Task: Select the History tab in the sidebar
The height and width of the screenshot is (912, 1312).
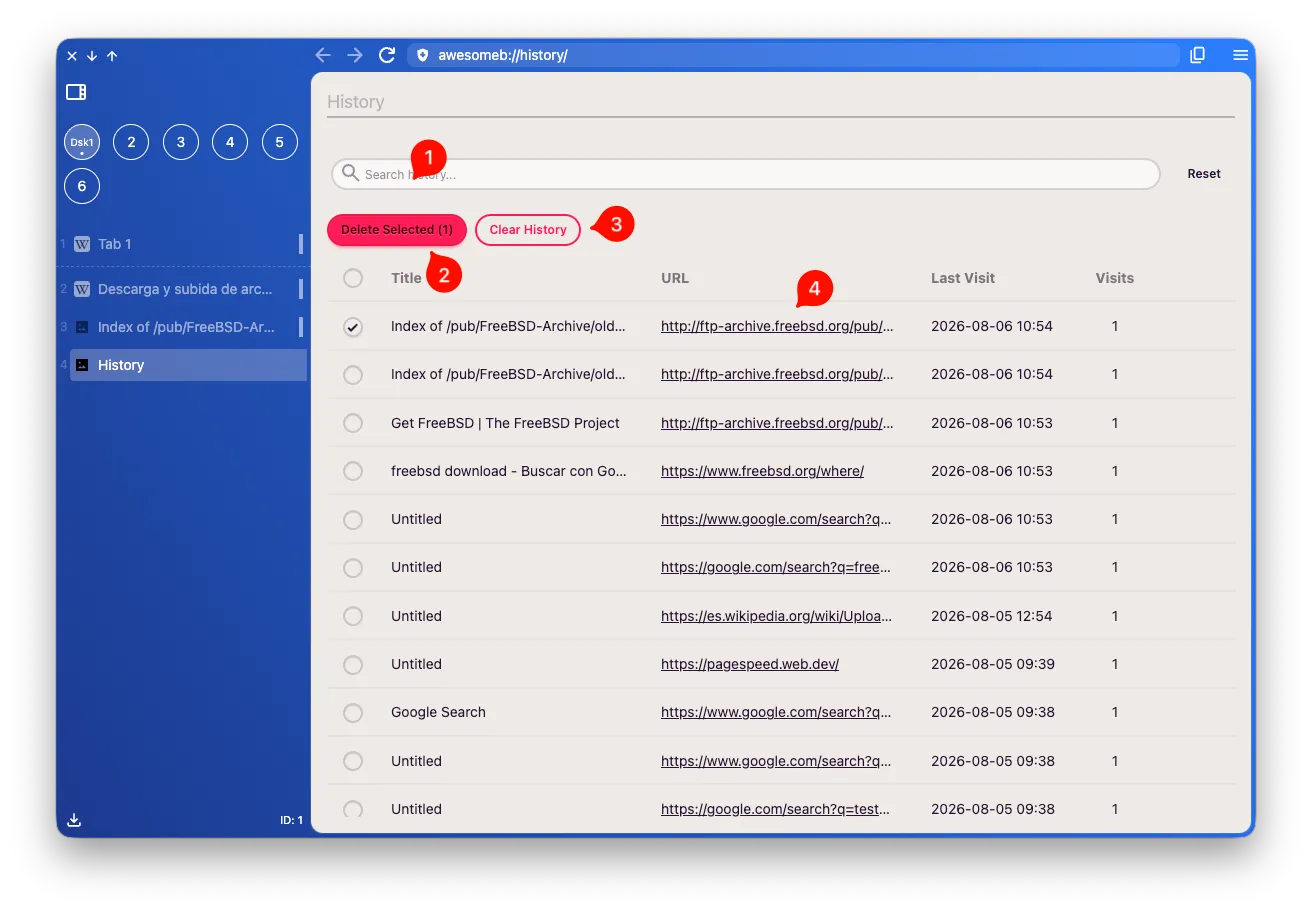Action: tap(188, 365)
